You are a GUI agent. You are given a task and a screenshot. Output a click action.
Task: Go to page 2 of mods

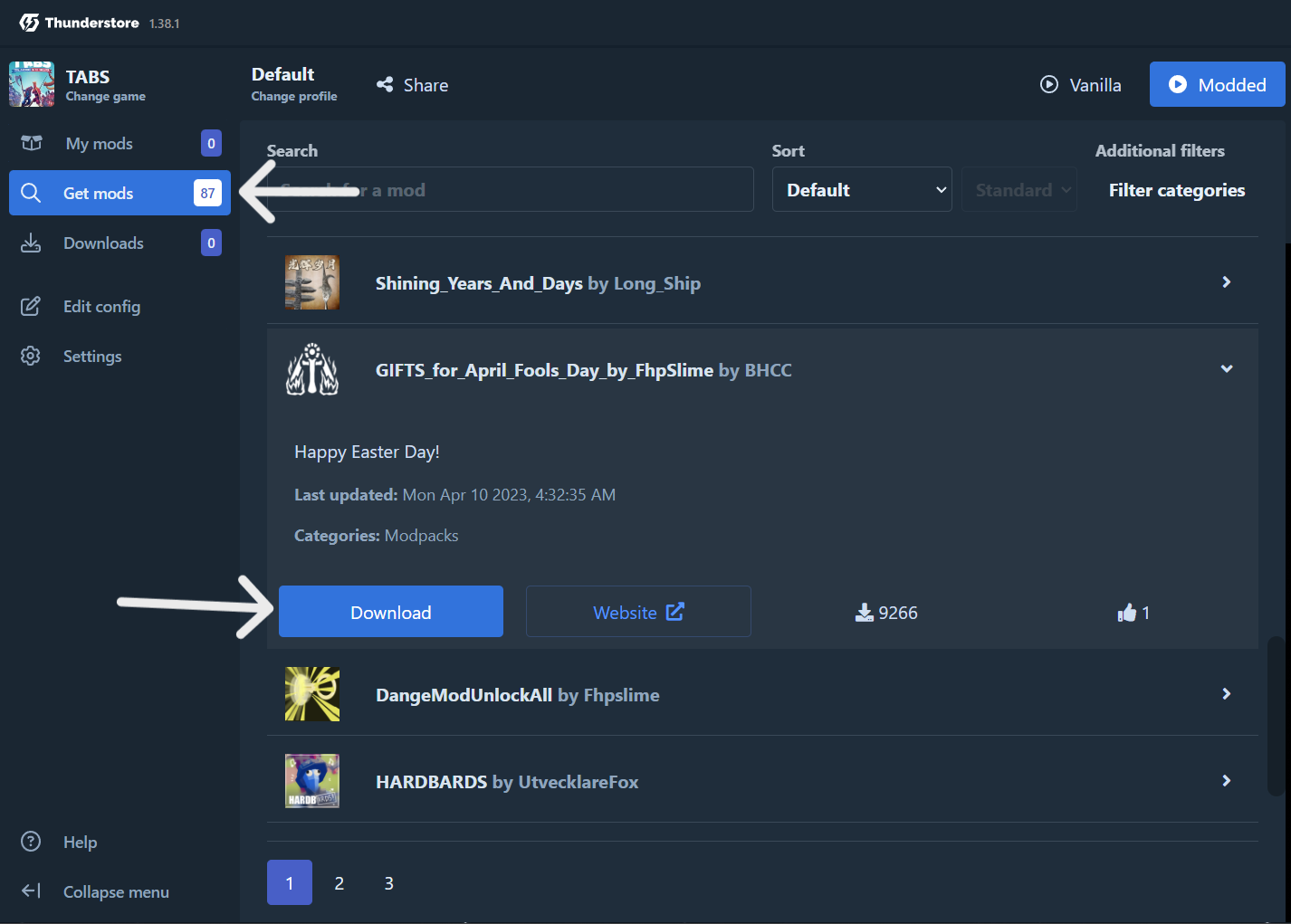coord(339,882)
